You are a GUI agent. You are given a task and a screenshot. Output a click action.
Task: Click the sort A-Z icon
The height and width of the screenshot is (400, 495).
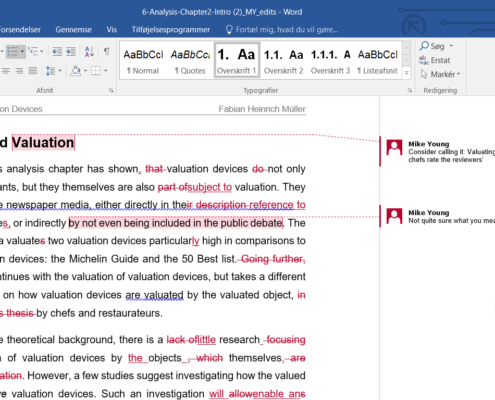click(89, 52)
